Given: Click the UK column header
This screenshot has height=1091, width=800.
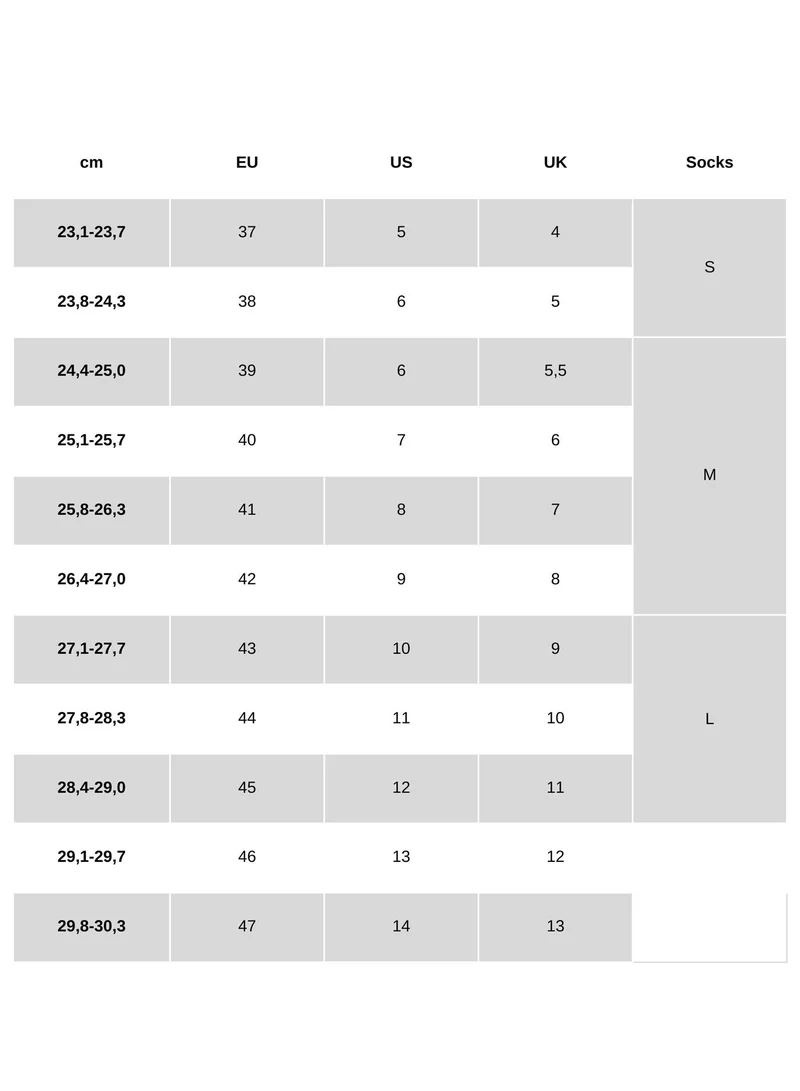Looking at the screenshot, I should (555, 162).
